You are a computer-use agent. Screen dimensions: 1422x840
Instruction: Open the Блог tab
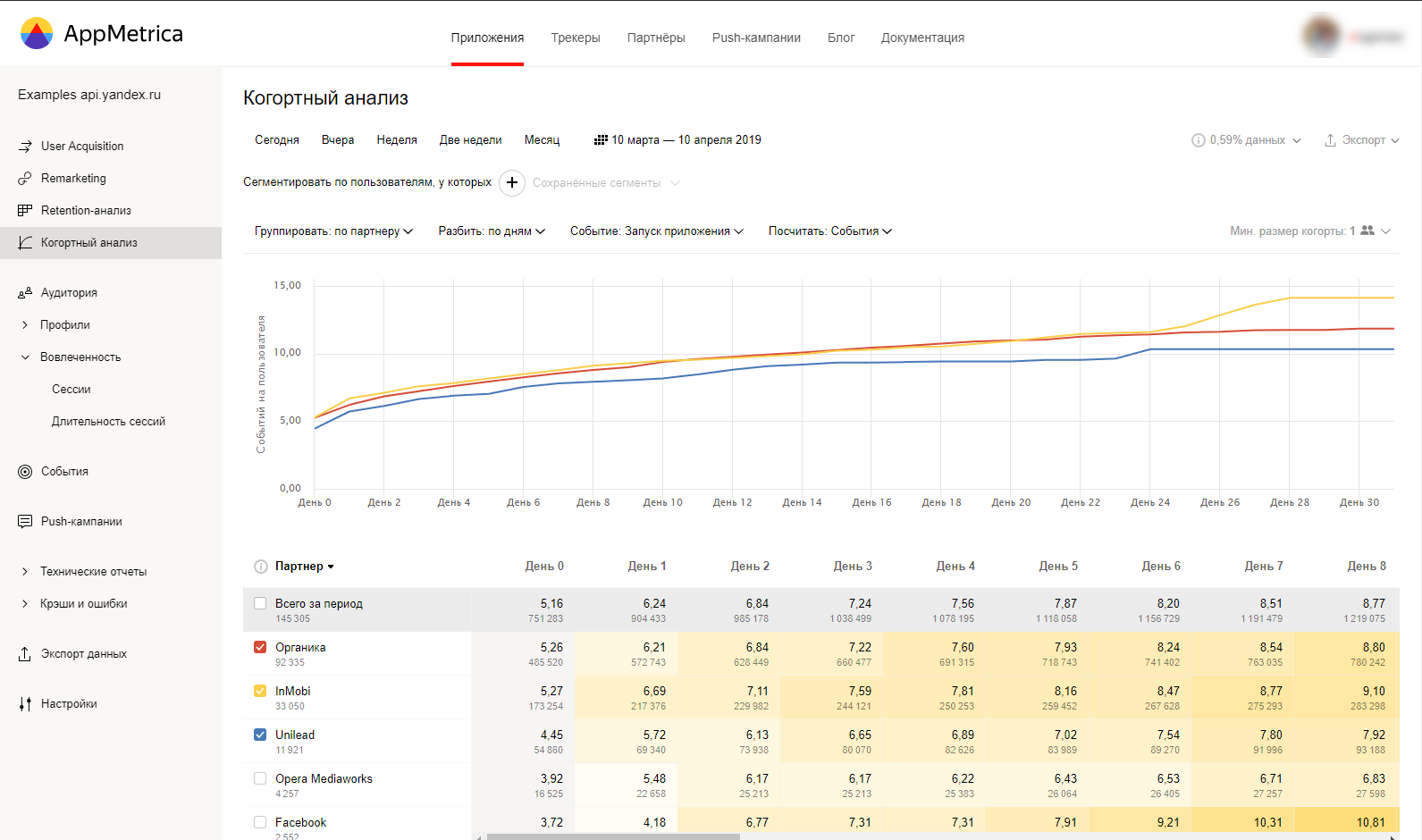coord(841,38)
